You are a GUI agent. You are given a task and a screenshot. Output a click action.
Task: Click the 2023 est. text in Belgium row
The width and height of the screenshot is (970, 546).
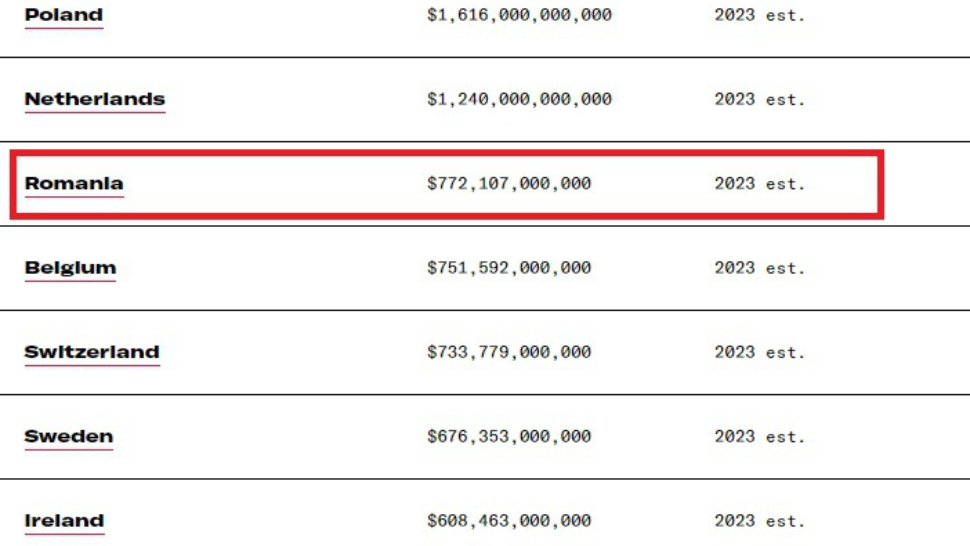click(759, 267)
